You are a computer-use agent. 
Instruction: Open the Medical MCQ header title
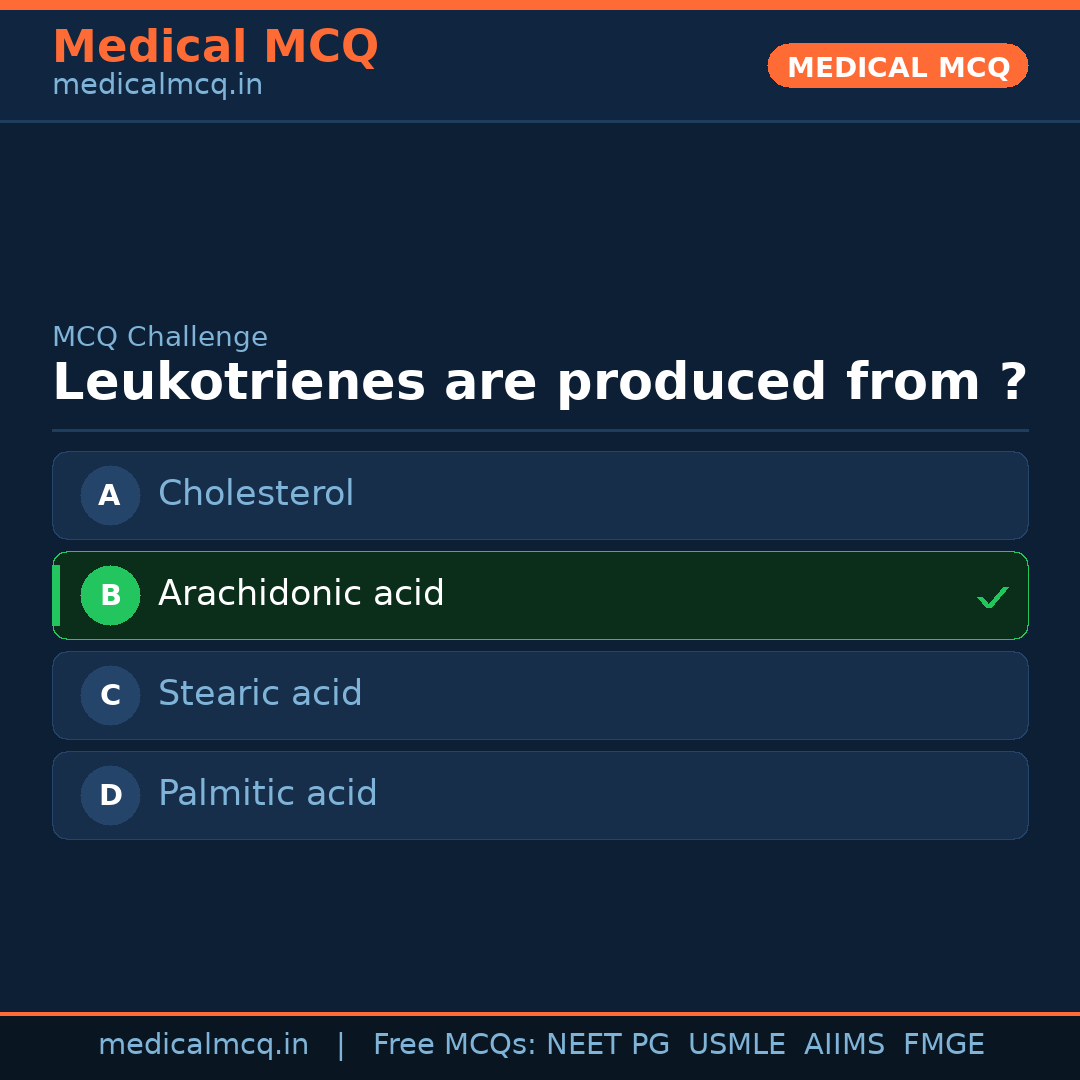tap(215, 47)
